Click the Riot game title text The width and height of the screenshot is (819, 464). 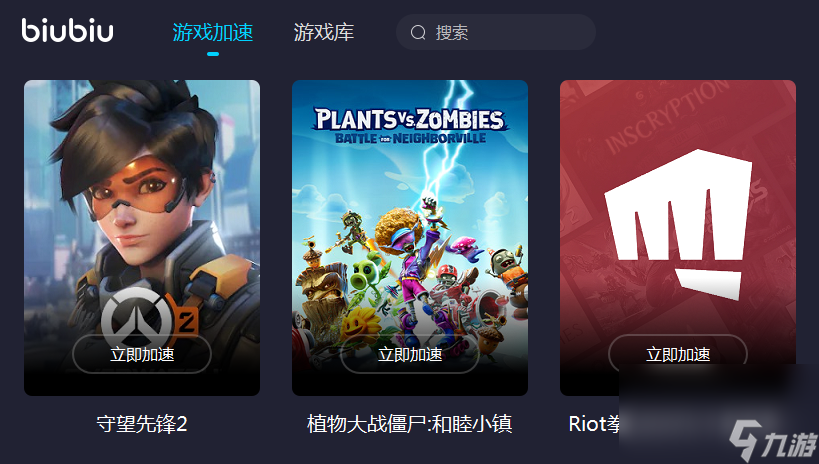[x=594, y=424]
